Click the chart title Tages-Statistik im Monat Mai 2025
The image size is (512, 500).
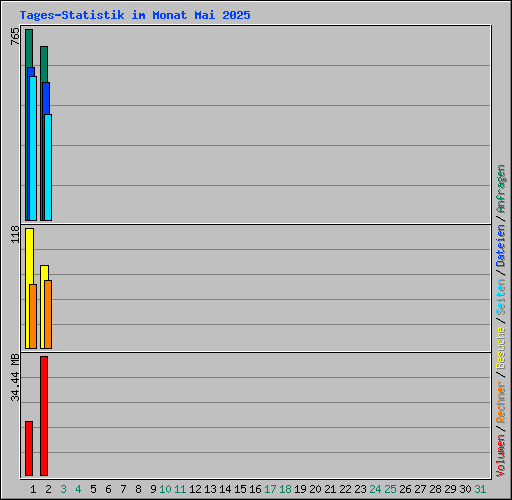[x=135, y=15]
